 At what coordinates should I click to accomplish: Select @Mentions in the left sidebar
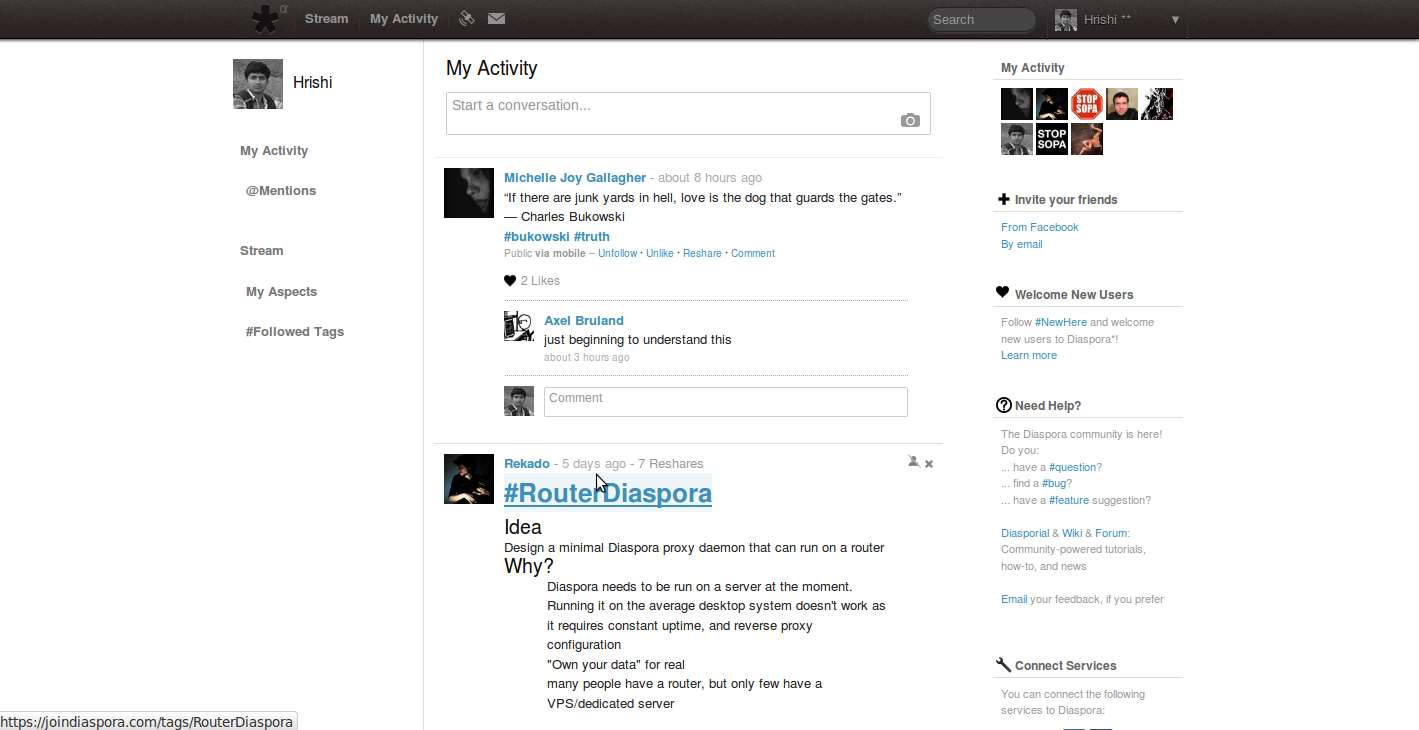pyautogui.click(x=281, y=190)
